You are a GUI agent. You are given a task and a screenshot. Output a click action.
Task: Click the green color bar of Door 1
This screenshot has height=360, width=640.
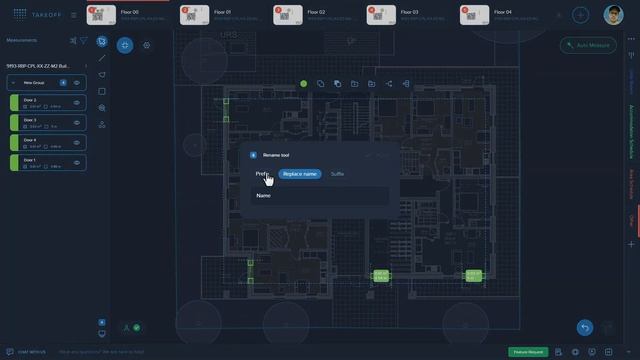point(14,163)
